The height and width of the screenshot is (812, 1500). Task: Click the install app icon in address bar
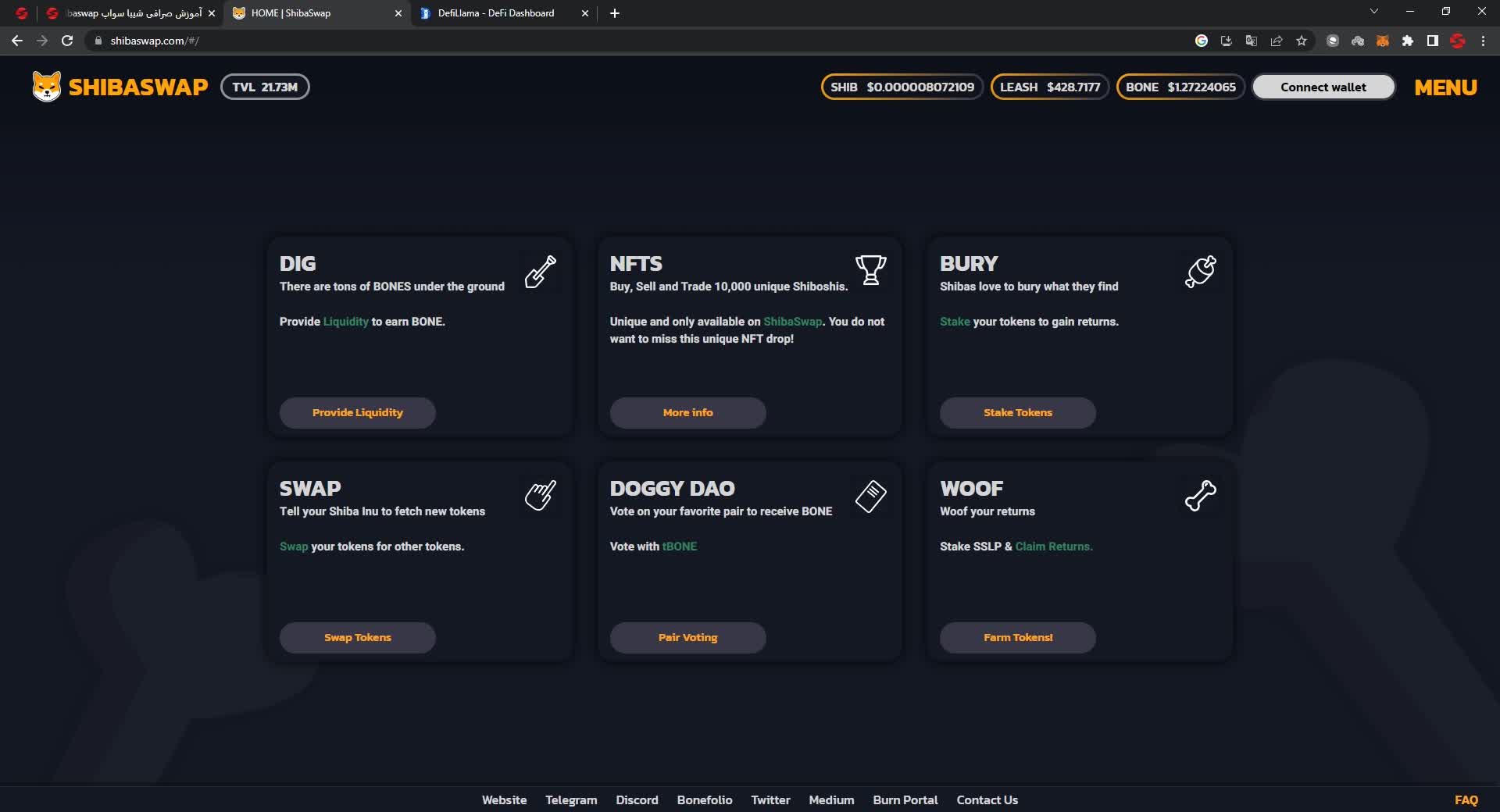click(x=1227, y=41)
